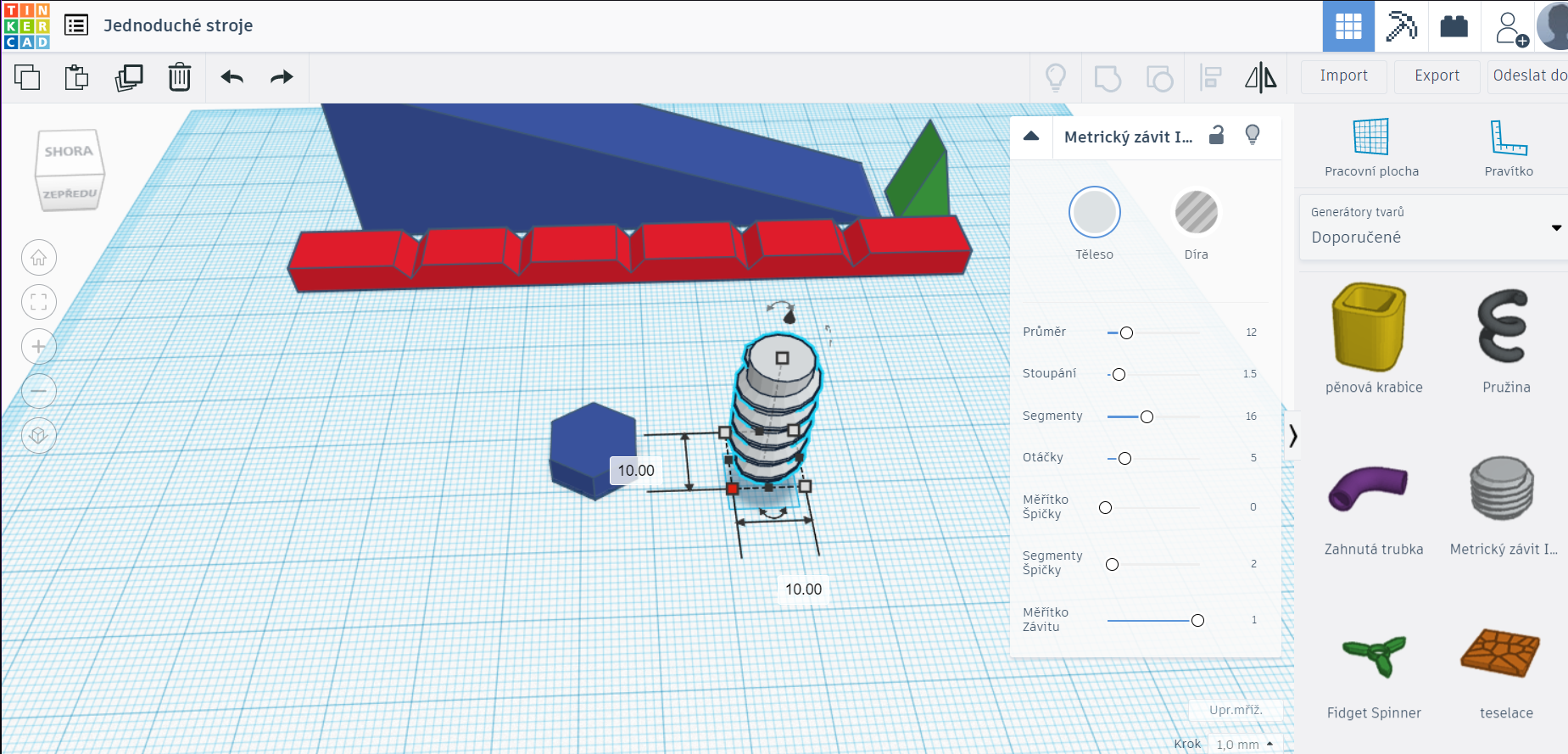Open the Bricks mode

1454,26
